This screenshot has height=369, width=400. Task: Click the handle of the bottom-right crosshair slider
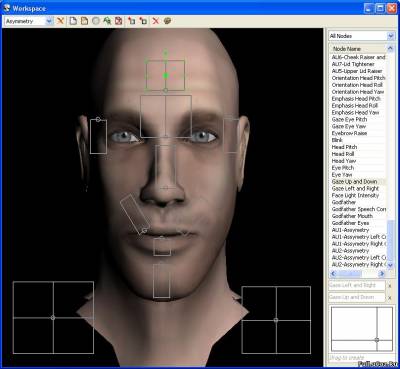pos(276,320)
